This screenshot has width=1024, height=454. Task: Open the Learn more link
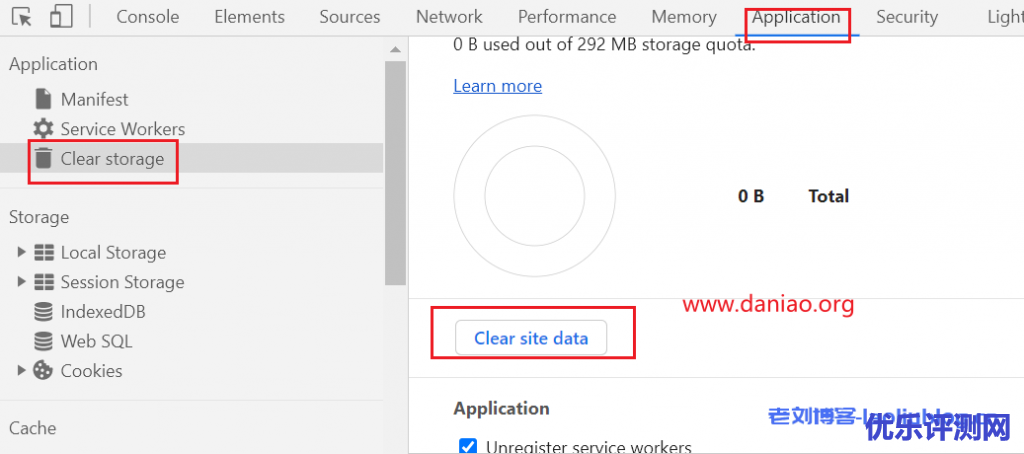click(x=497, y=86)
